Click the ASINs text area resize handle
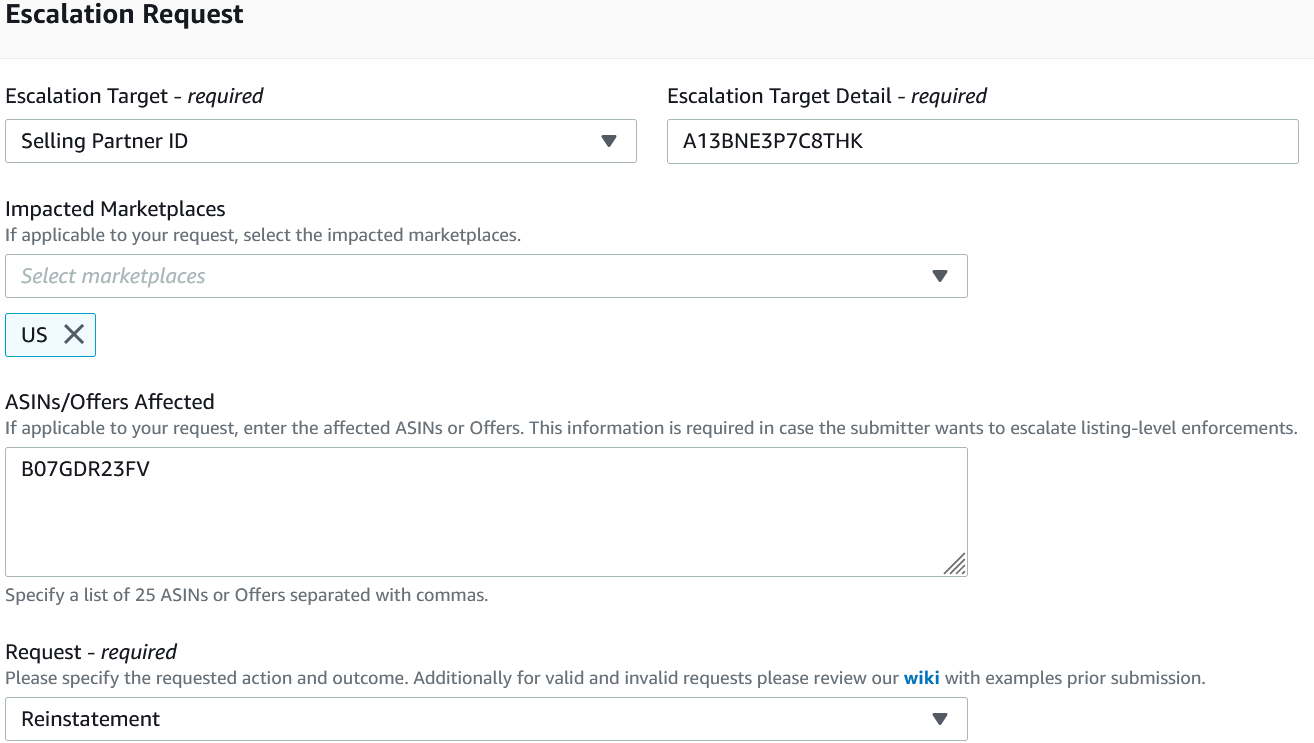The height and width of the screenshot is (743, 1314). (x=955, y=565)
